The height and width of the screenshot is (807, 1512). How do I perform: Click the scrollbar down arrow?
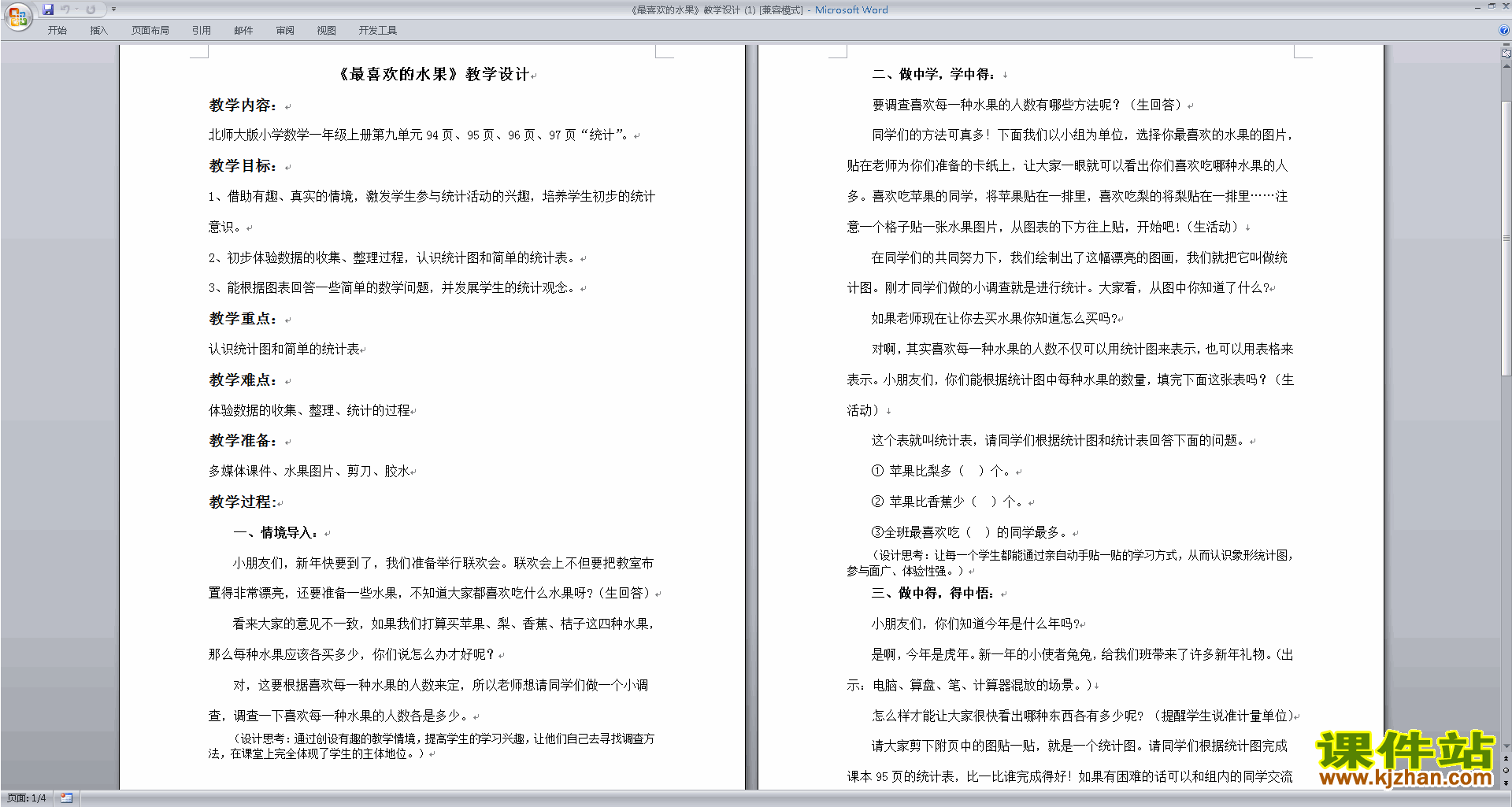coord(1506,746)
